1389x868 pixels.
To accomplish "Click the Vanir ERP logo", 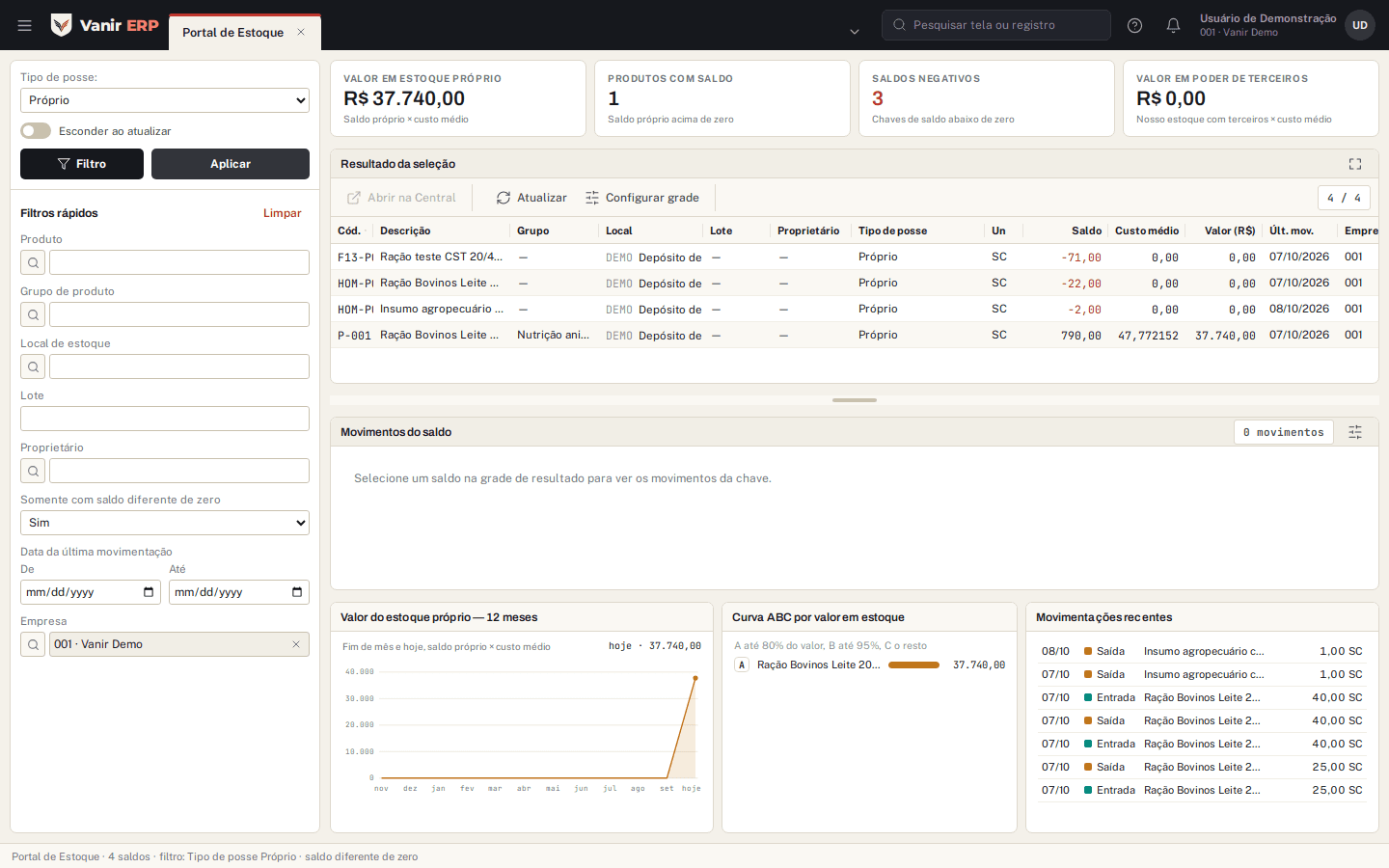I will [x=104, y=25].
